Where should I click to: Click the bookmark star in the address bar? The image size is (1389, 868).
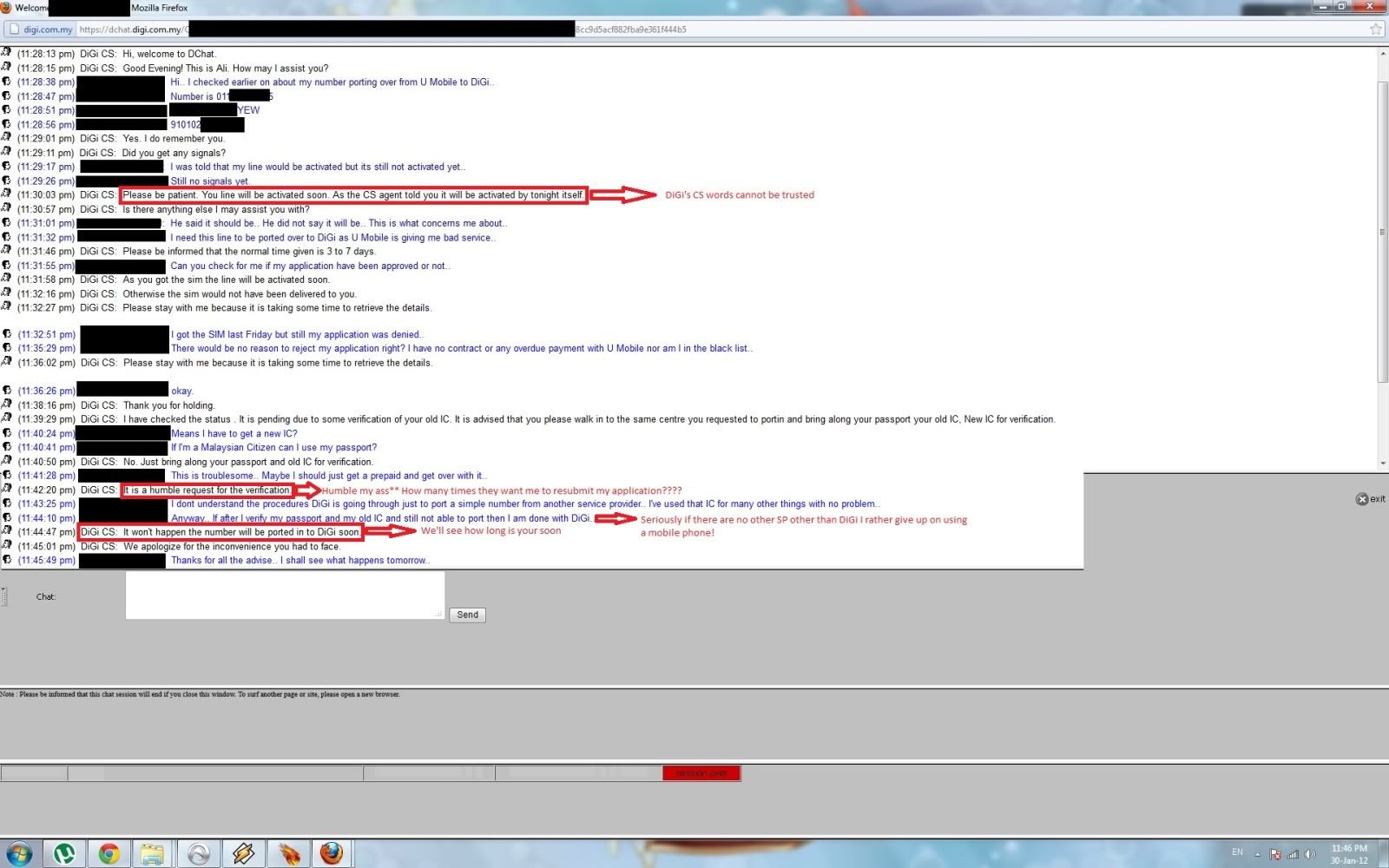click(x=1375, y=30)
